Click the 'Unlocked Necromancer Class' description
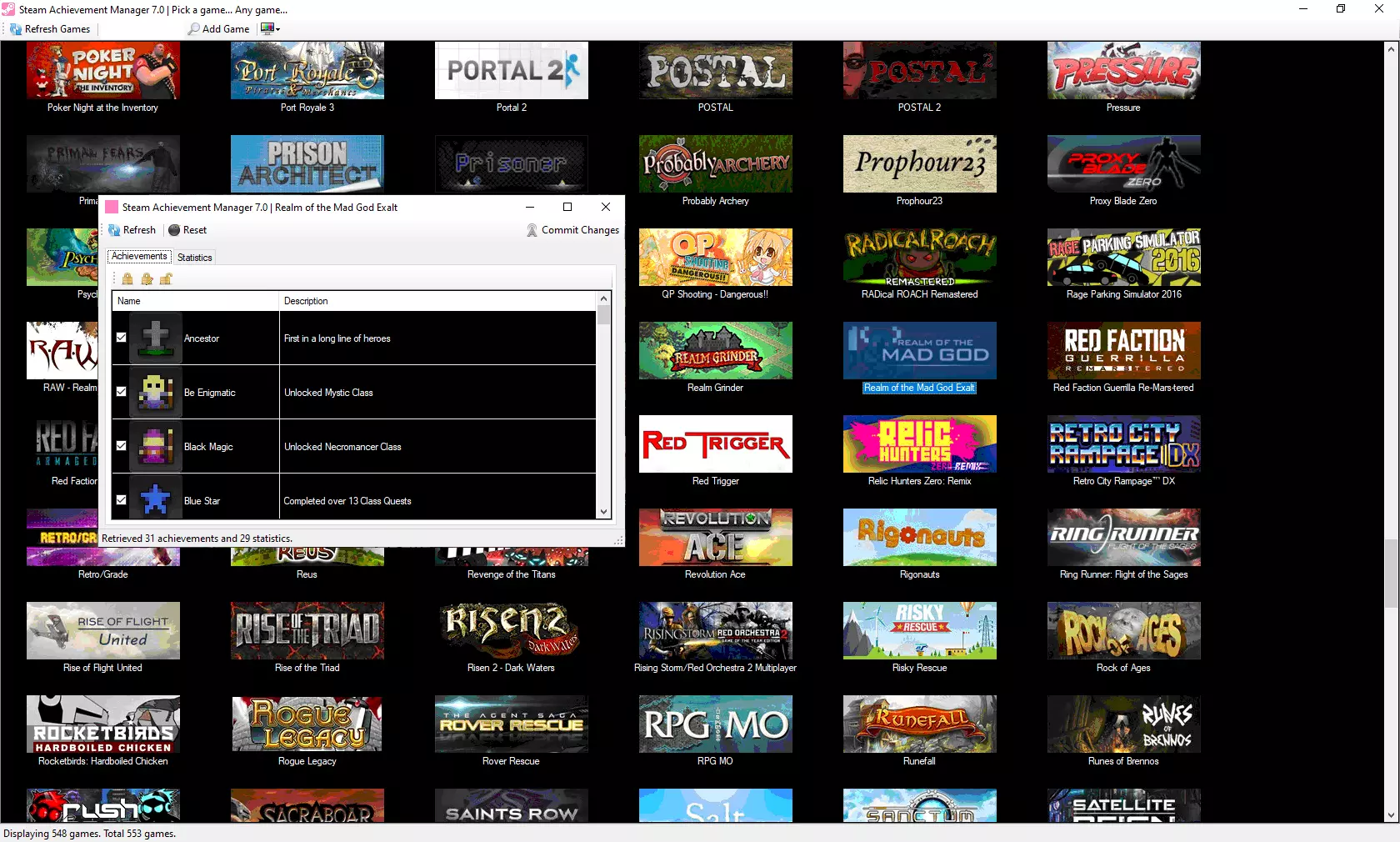 coord(342,447)
